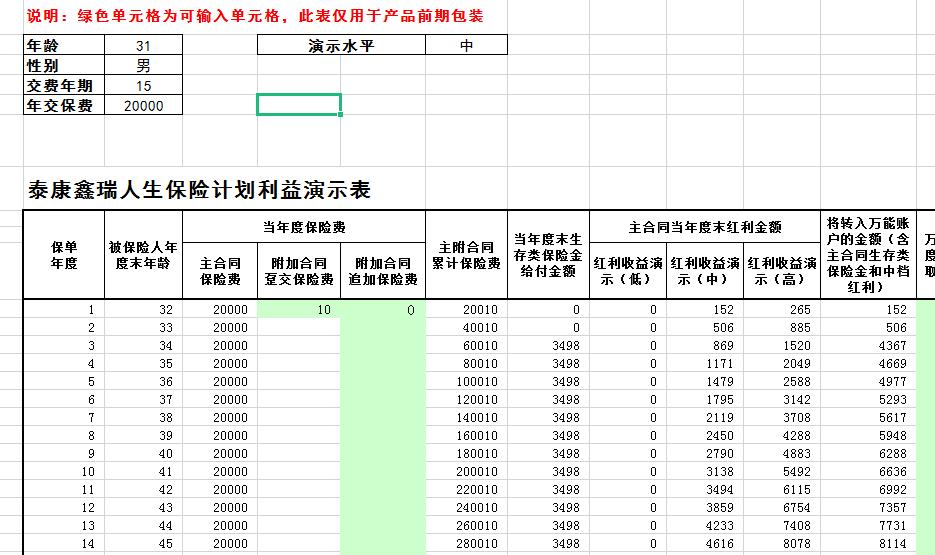Image resolution: width=935 pixels, height=555 pixels.
Task: Click the 将转入万能账户的金额 column header
Action: [x=868, y=255]
